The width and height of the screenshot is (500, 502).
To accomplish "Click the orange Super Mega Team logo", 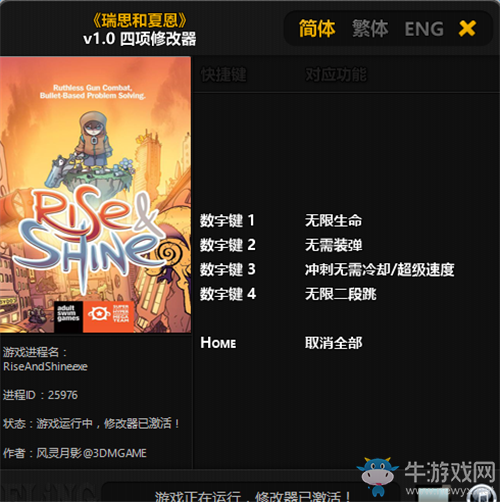I will (x=108, y=316).
